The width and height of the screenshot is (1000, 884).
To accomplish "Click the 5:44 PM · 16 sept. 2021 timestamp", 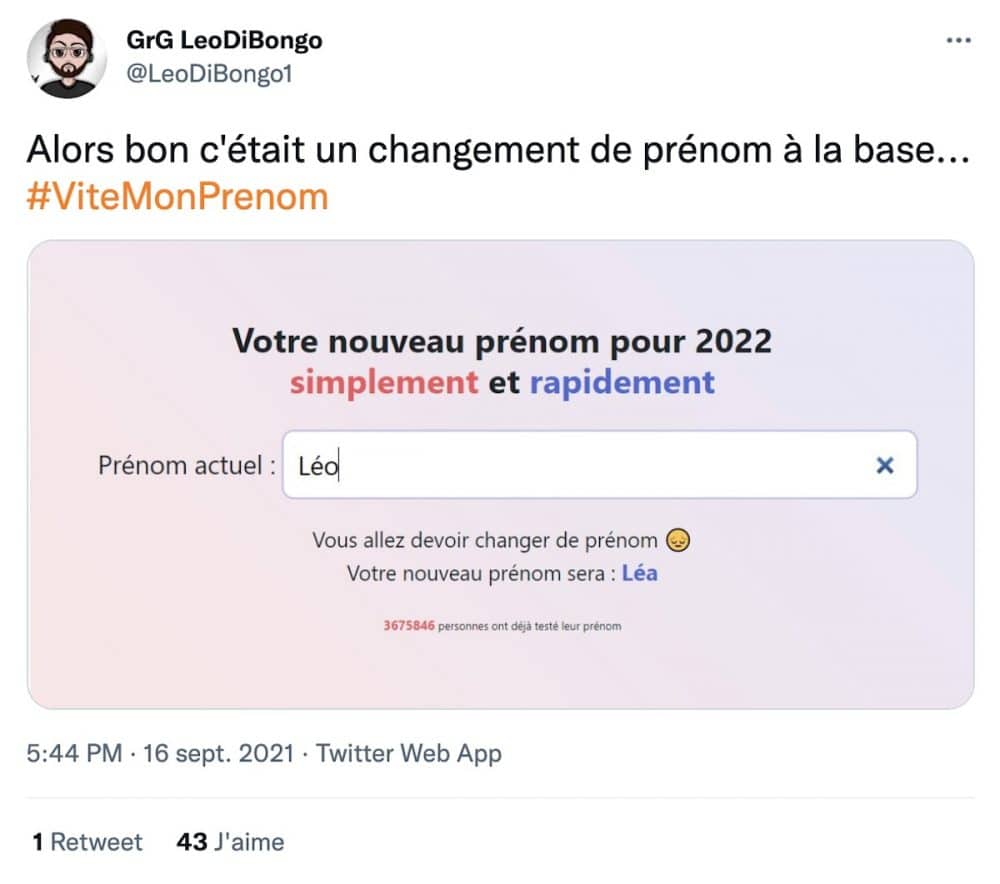I will [x=160, y=753].
